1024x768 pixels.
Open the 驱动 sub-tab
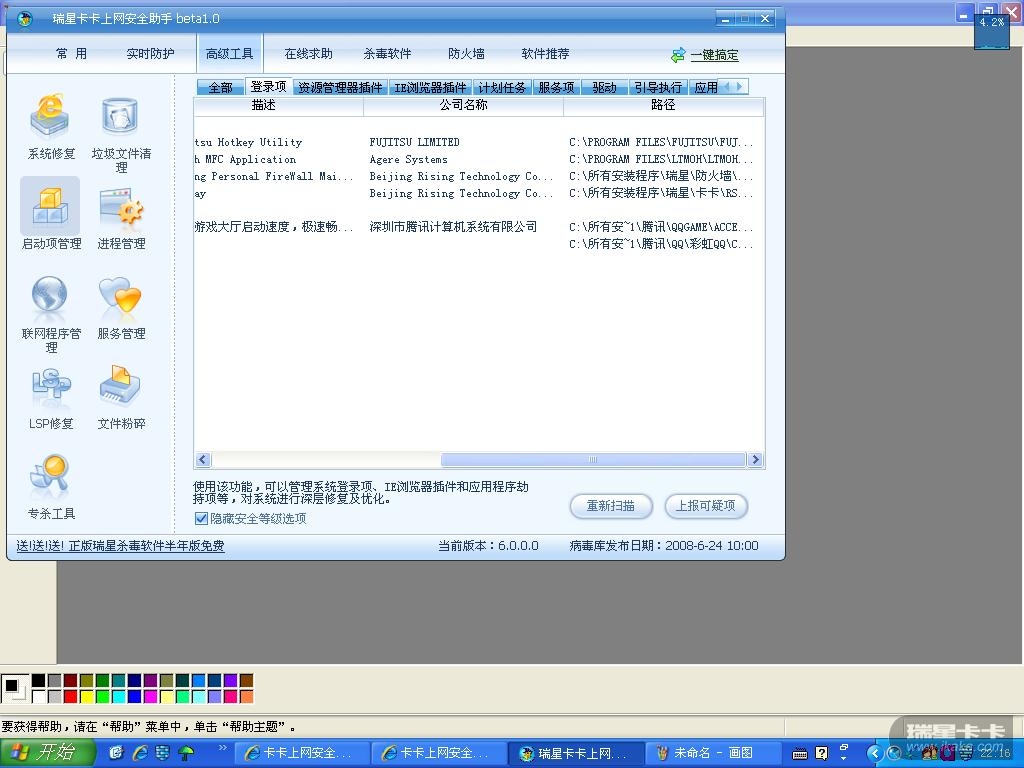point(604,88)
